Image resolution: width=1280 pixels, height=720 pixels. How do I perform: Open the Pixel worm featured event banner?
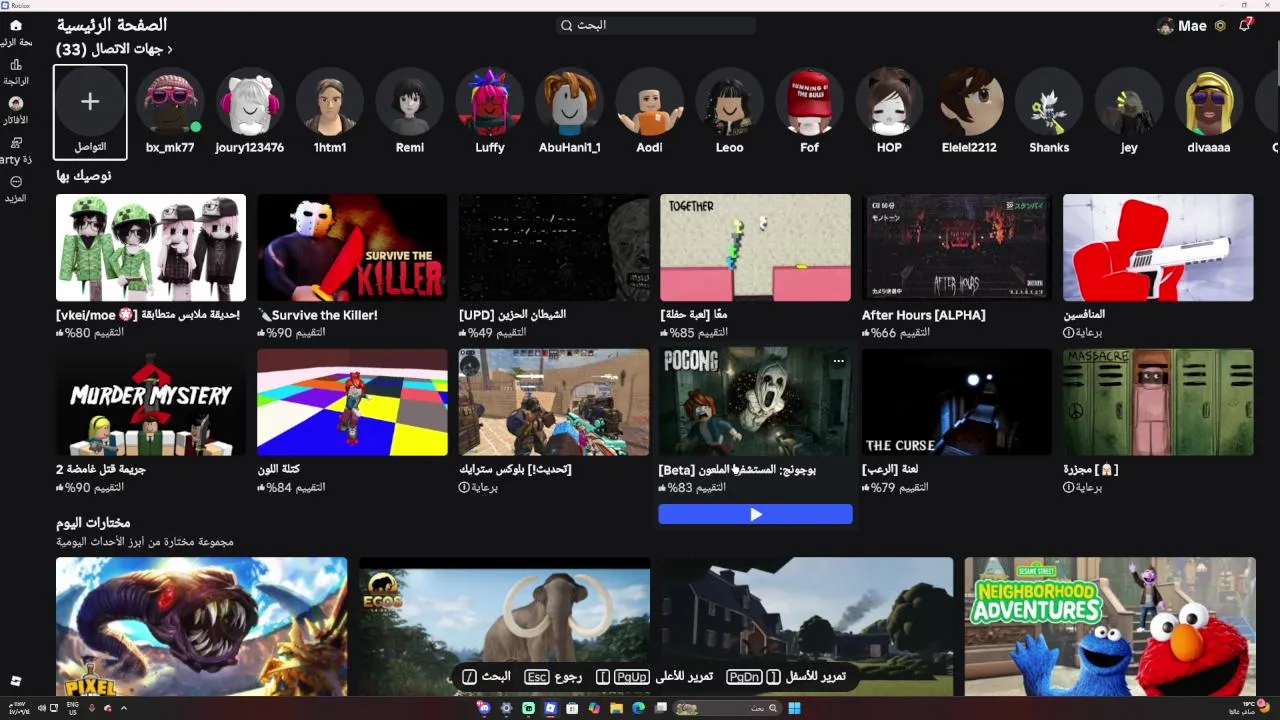(x=201, y=627)
